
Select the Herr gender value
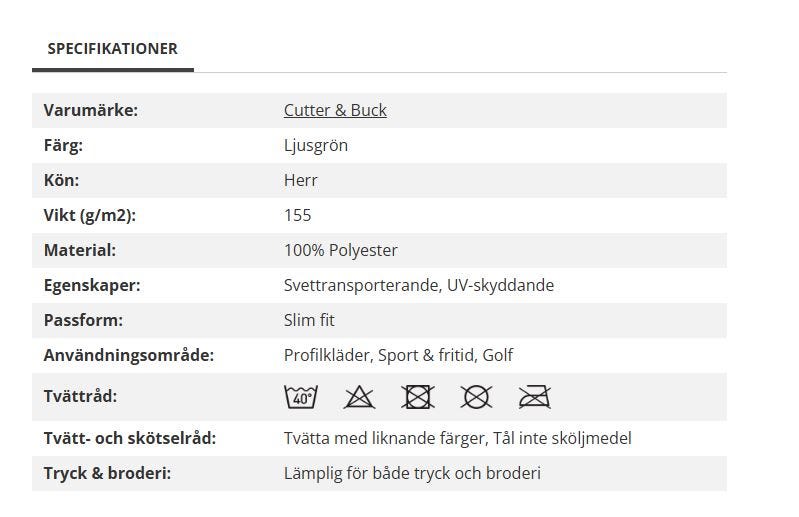[301, 180]
